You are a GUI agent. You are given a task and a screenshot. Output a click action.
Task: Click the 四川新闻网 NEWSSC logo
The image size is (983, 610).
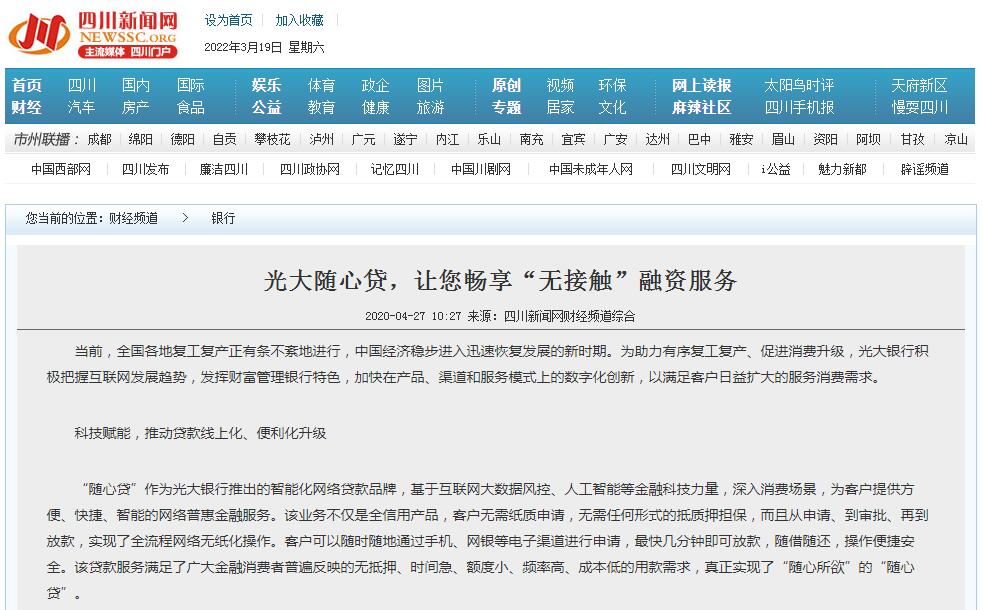[x=93, y=34]
